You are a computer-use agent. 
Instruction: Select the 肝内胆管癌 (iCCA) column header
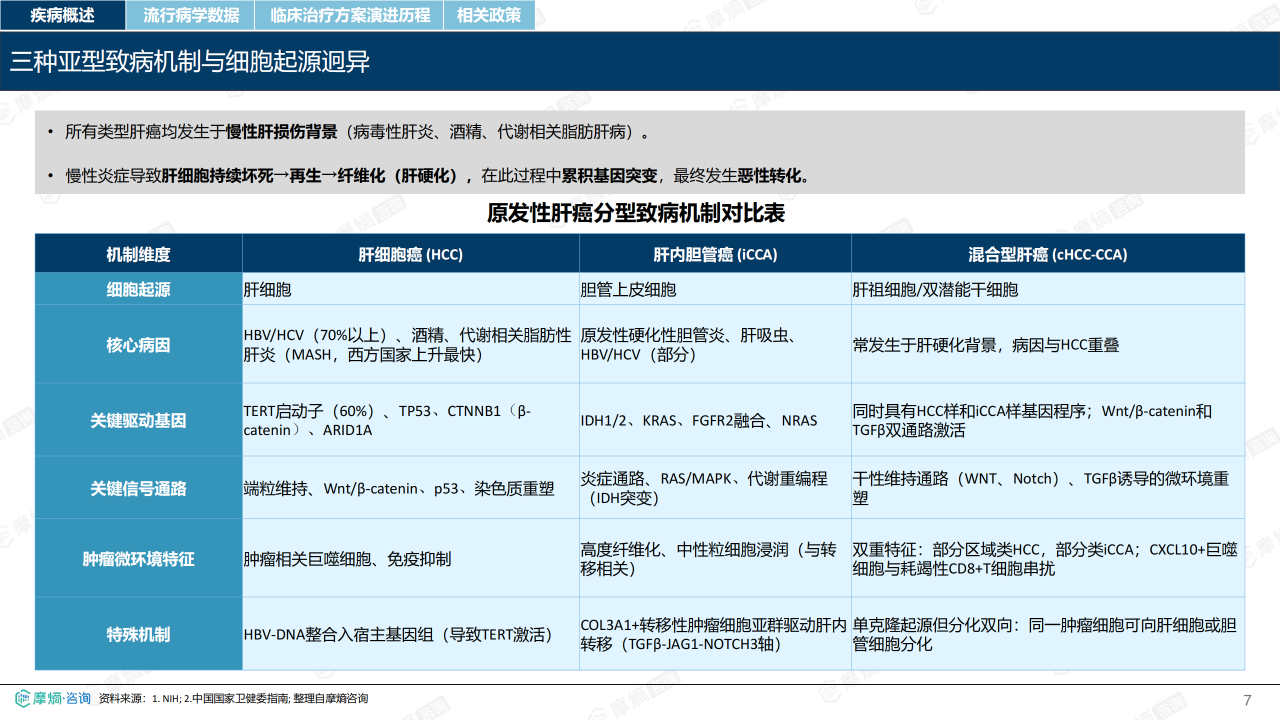[714, 254]
